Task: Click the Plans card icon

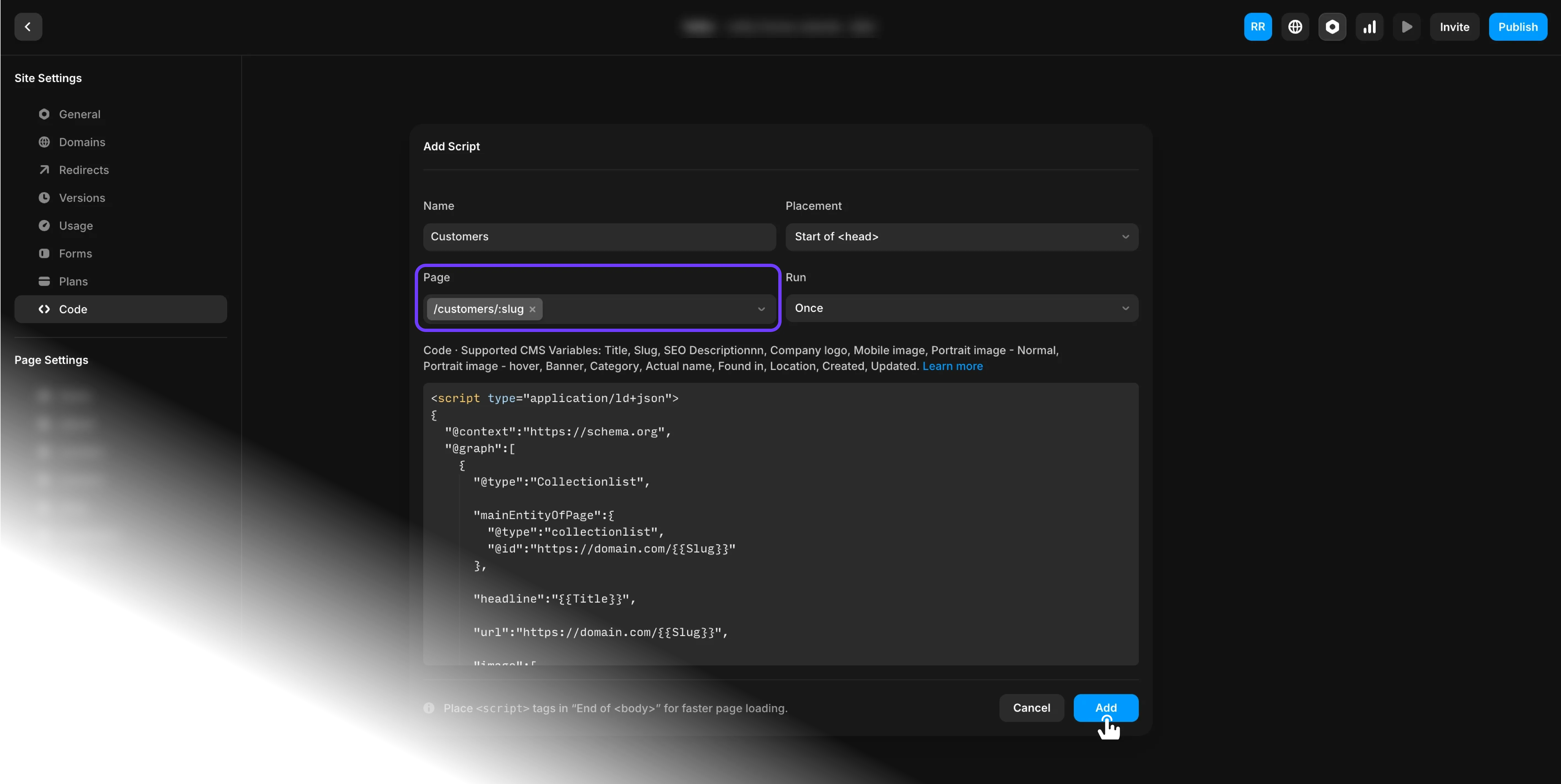Action: point(44,281)
